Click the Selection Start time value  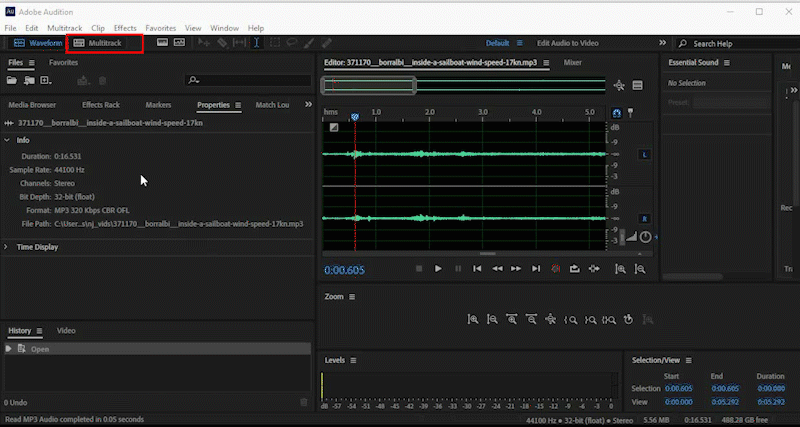click(678, 388)
